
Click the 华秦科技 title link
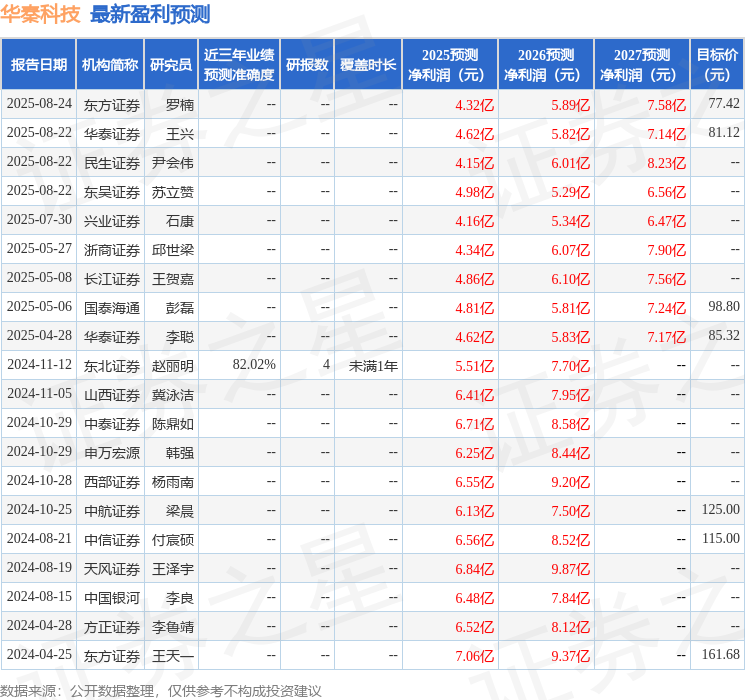(40, 14)
